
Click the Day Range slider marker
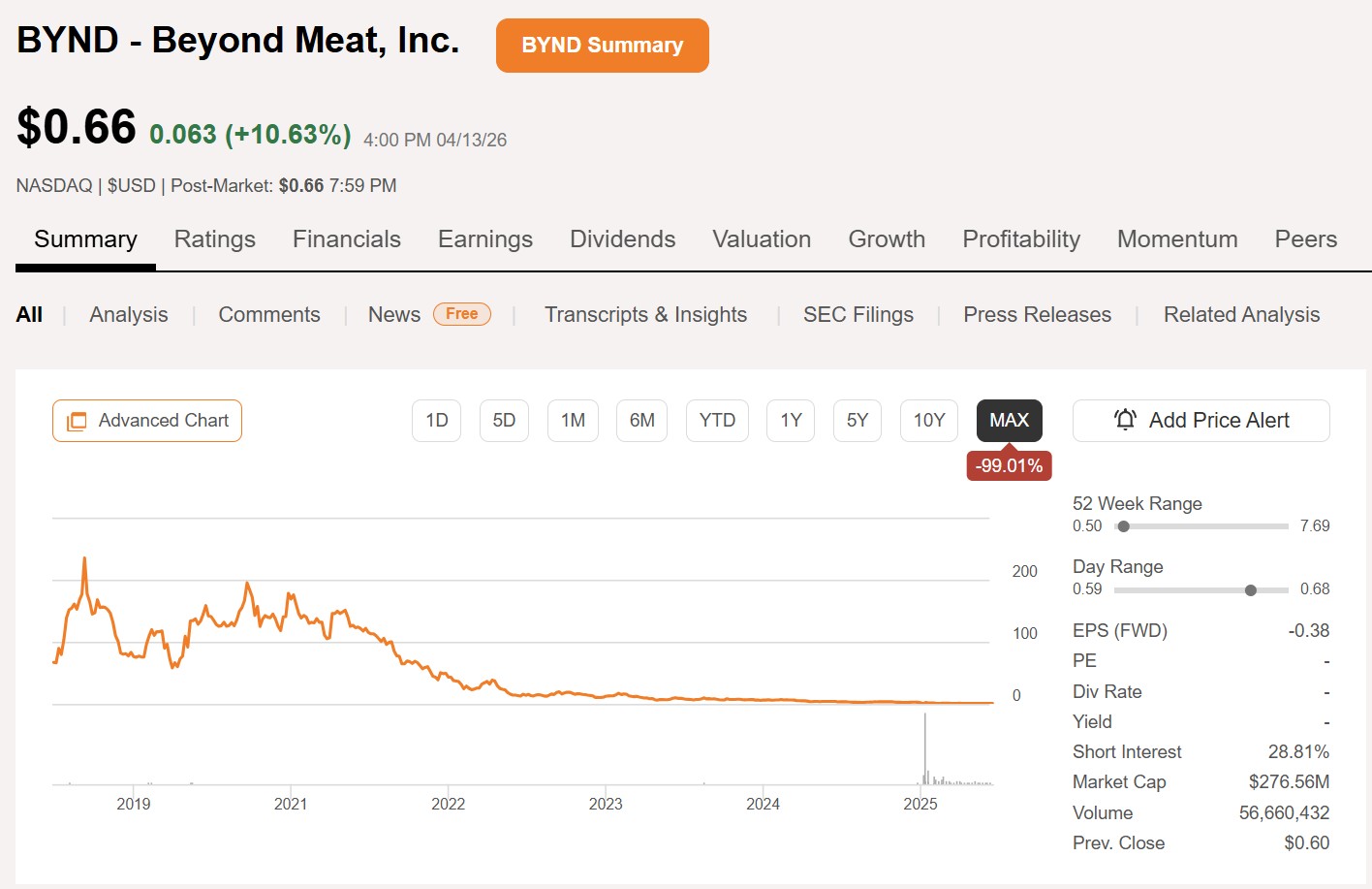pyautogui.click(x=1251, y=589)
